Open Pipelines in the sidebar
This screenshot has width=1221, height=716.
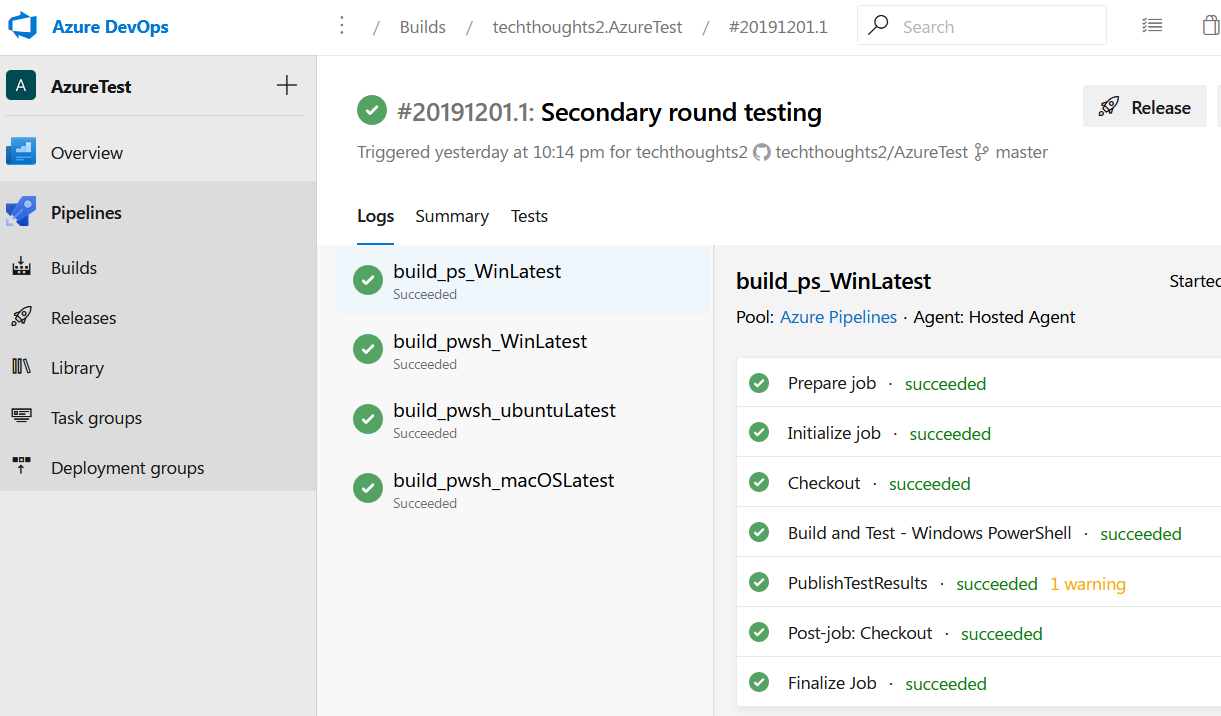click(158, 212)
